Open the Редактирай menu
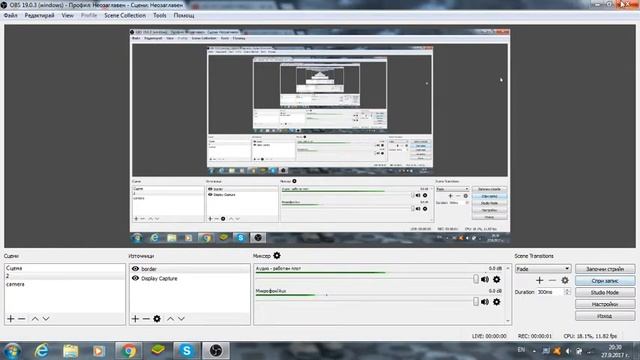The width and height of the screenshot is (640, 360). [39, 16]
